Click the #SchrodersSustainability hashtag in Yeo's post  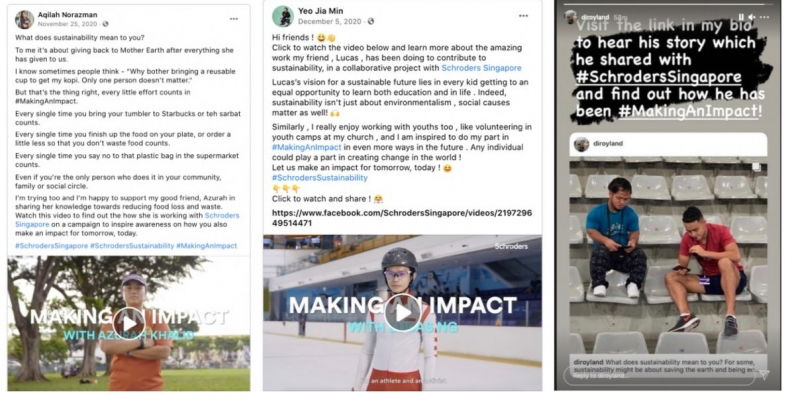point(319,178)
